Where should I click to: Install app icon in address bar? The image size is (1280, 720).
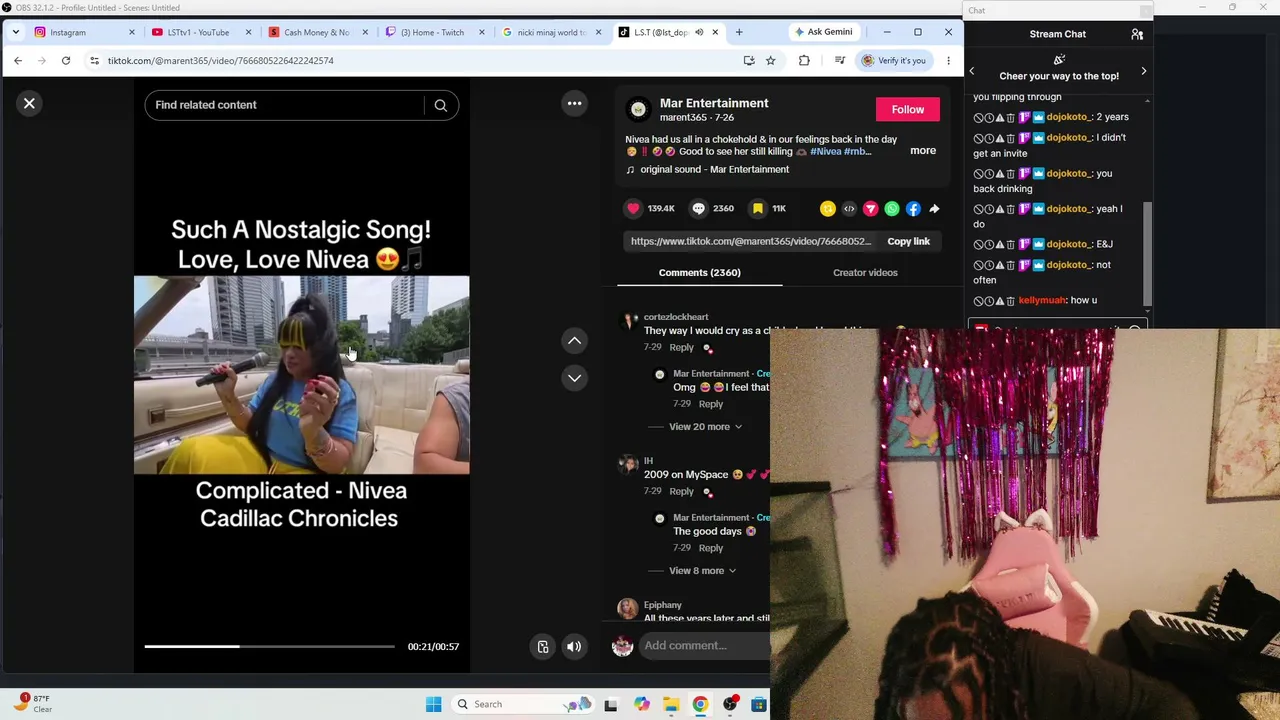pos(749,60)
